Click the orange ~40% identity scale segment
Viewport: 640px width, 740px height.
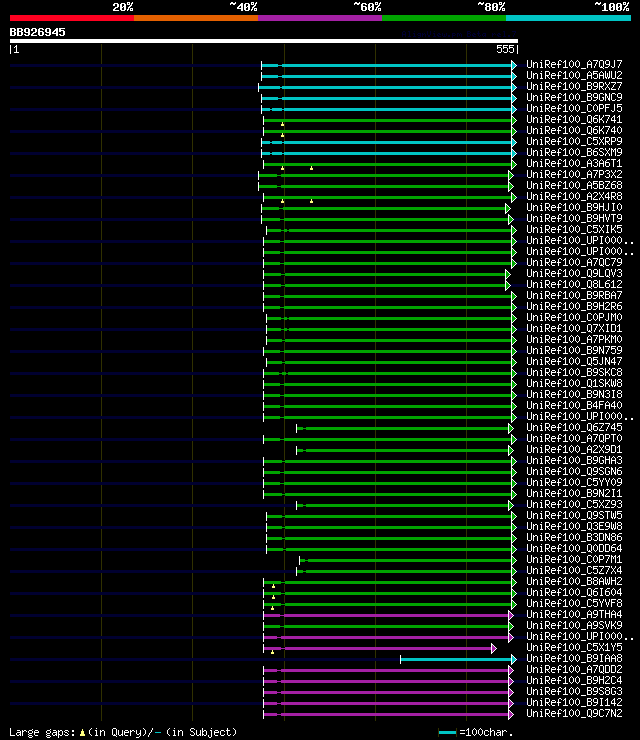tap(196, 18)
